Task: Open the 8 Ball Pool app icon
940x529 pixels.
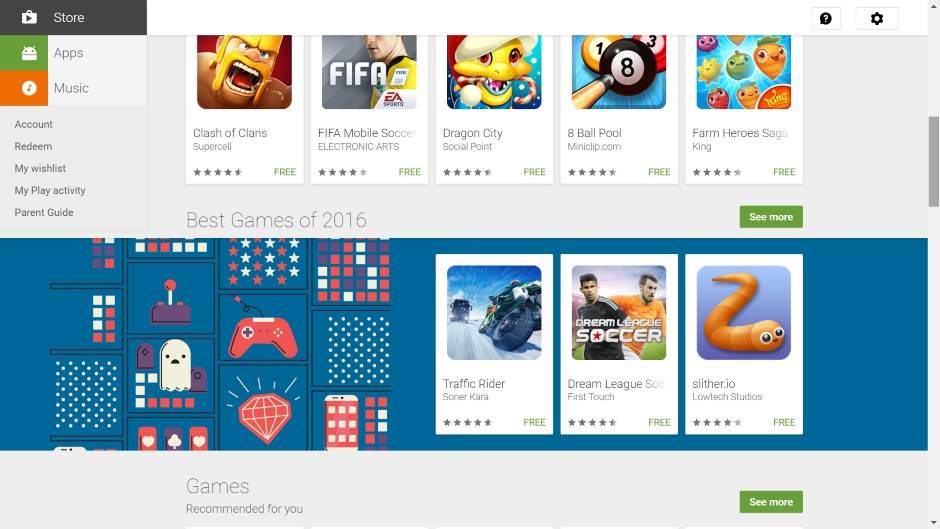Action: point(619,72)
